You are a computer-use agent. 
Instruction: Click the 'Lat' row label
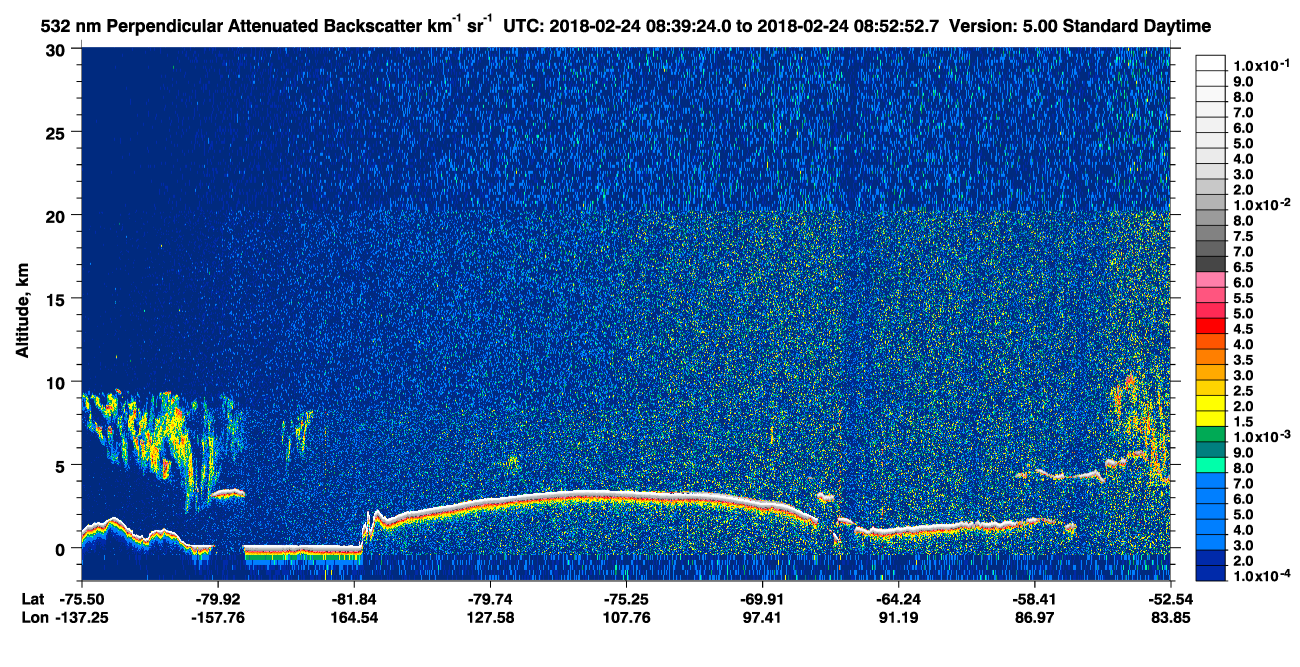tap(34, 598)
